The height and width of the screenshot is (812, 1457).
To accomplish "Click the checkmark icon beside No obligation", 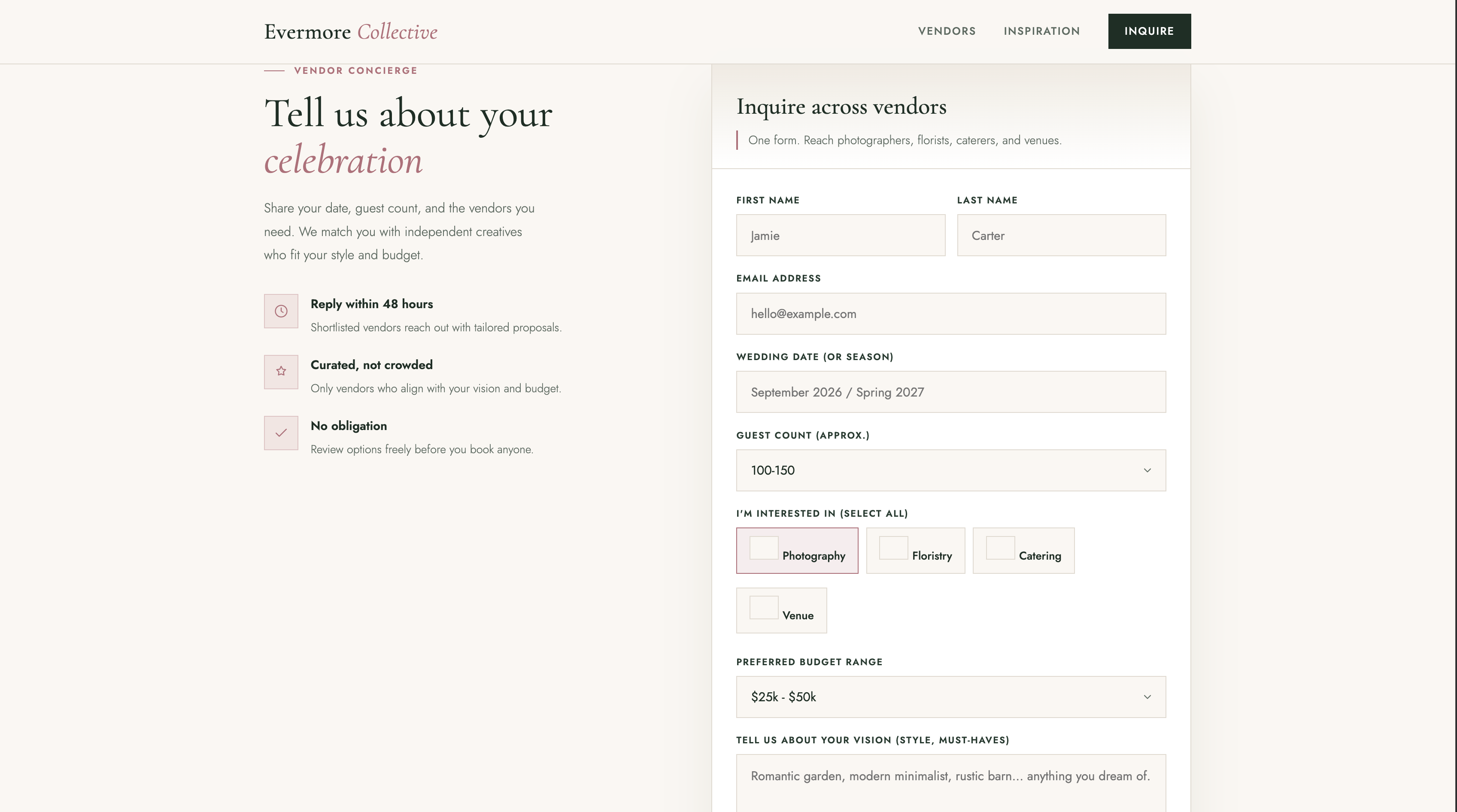I will click(x=281, y=433).
